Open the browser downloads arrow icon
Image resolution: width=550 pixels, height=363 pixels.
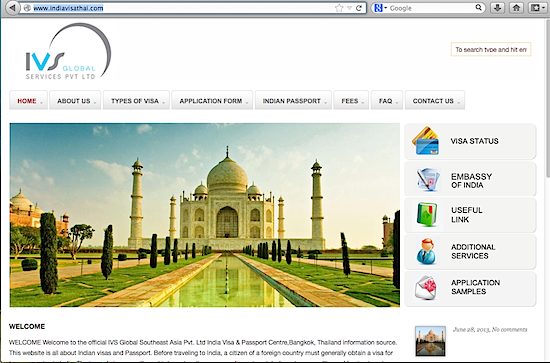click(497, 8)
